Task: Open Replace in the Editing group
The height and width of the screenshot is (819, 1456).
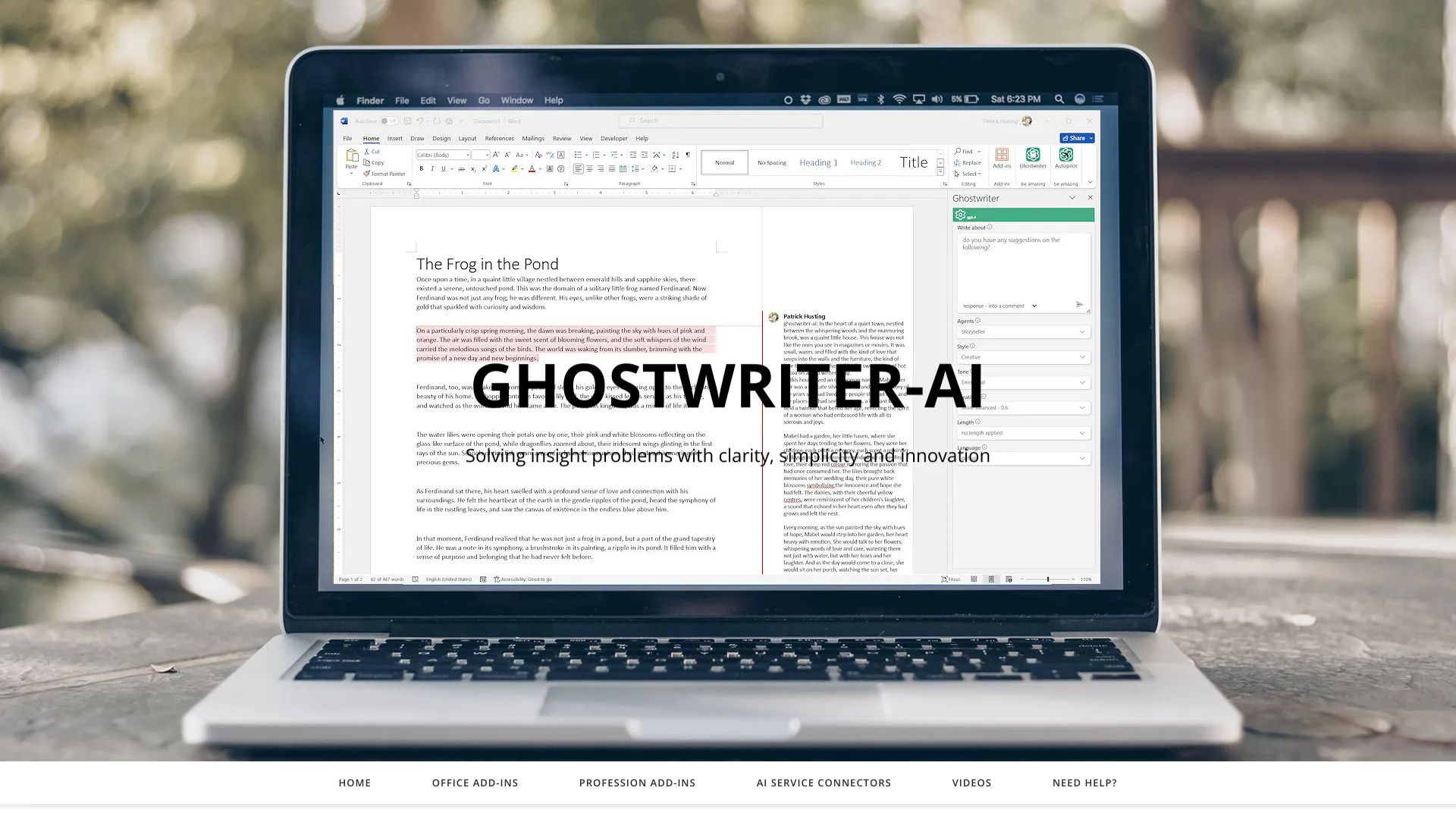Action: (968, 162)
